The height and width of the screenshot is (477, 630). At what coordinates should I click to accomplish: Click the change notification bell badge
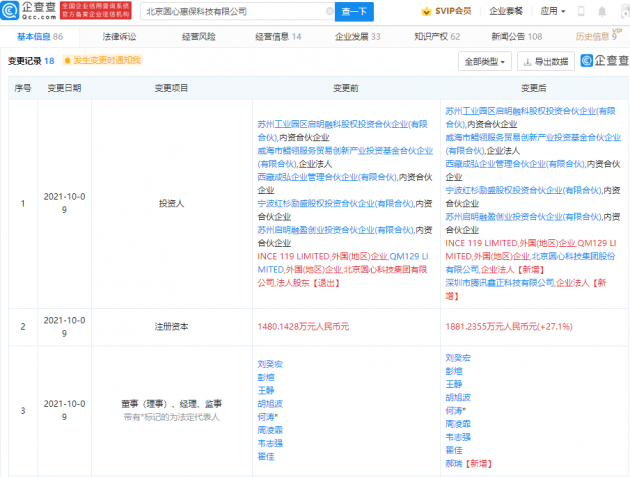point(103,60)
